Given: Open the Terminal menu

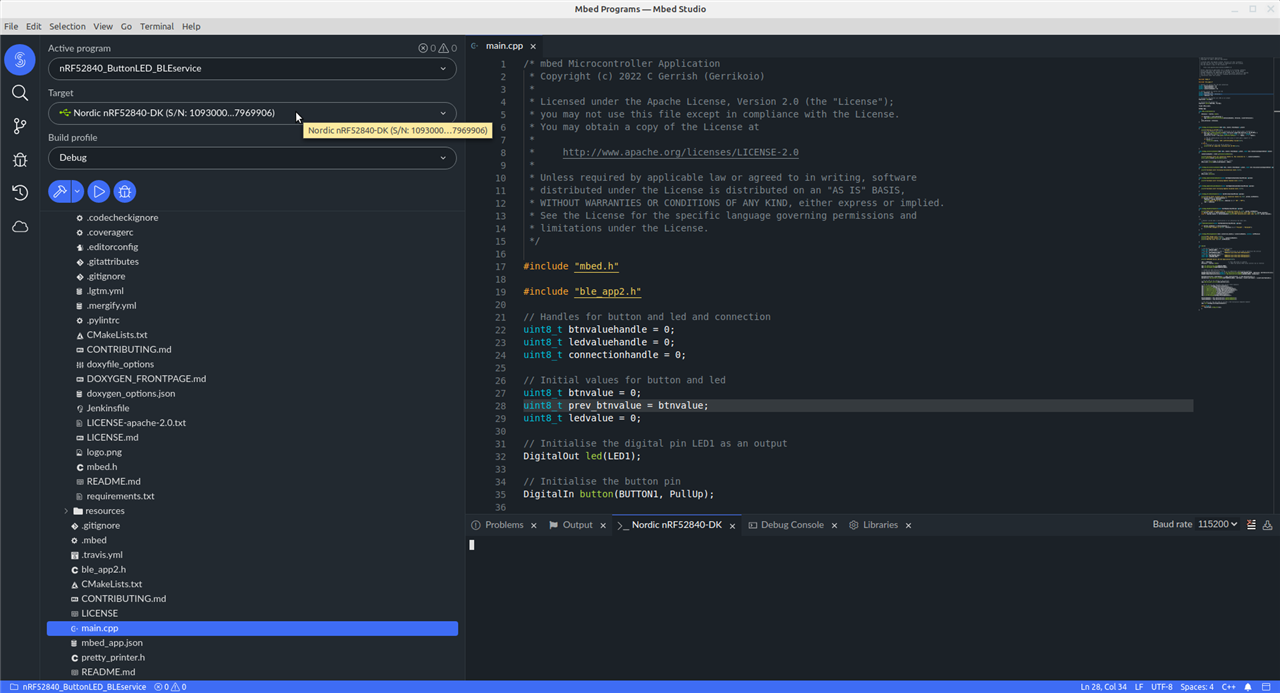Looking at the screenshot, I should (156, 26).
